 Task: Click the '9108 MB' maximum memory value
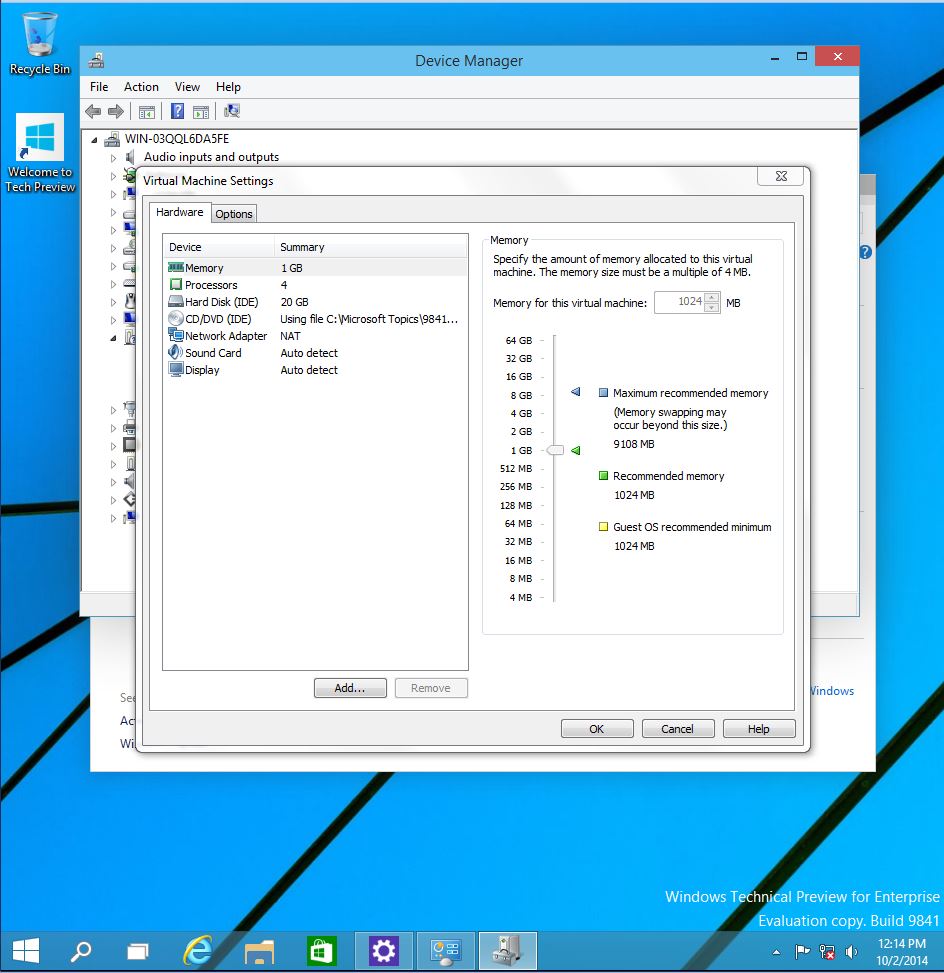[634, 444]
